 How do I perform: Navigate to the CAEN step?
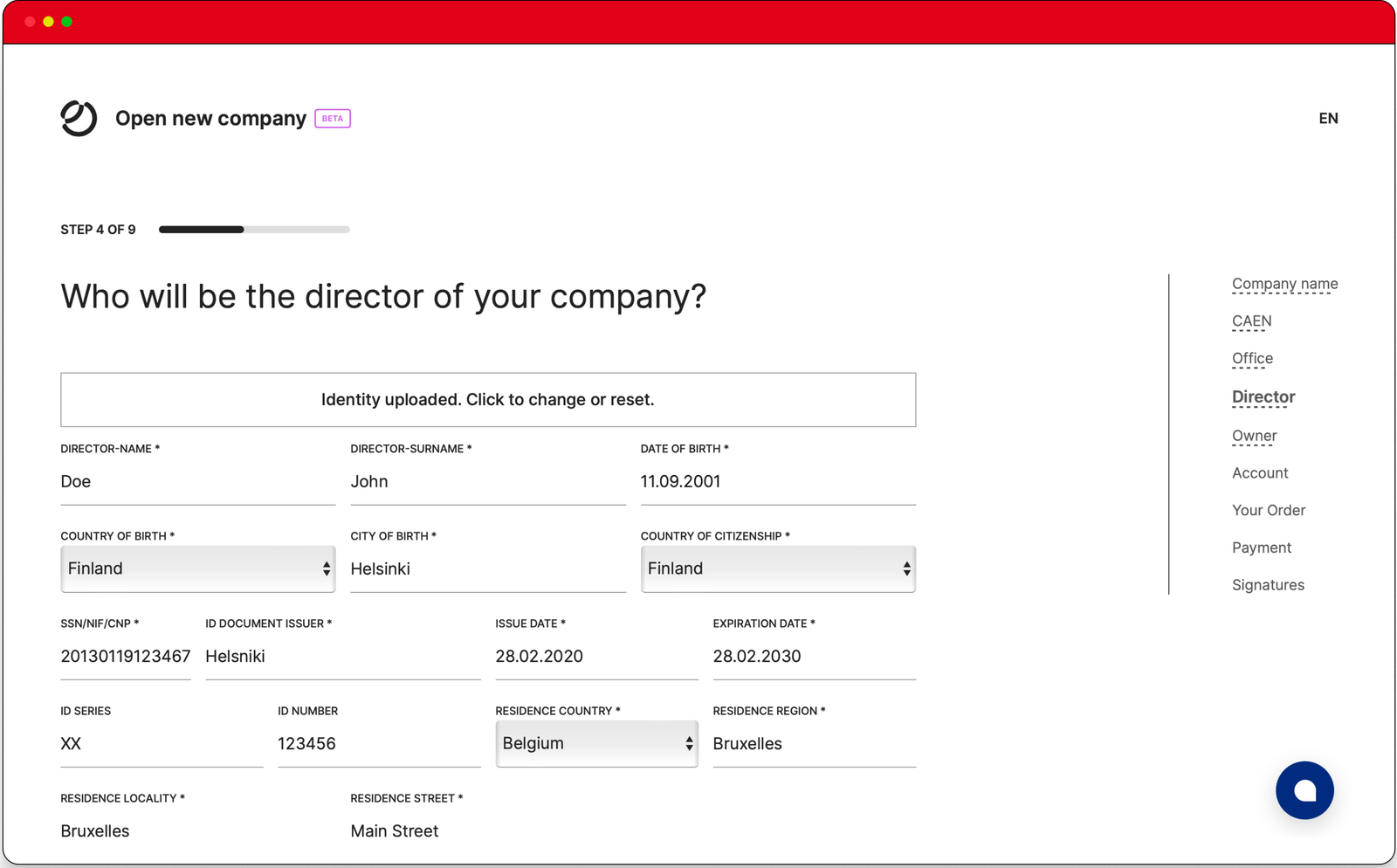(1251, 321)
